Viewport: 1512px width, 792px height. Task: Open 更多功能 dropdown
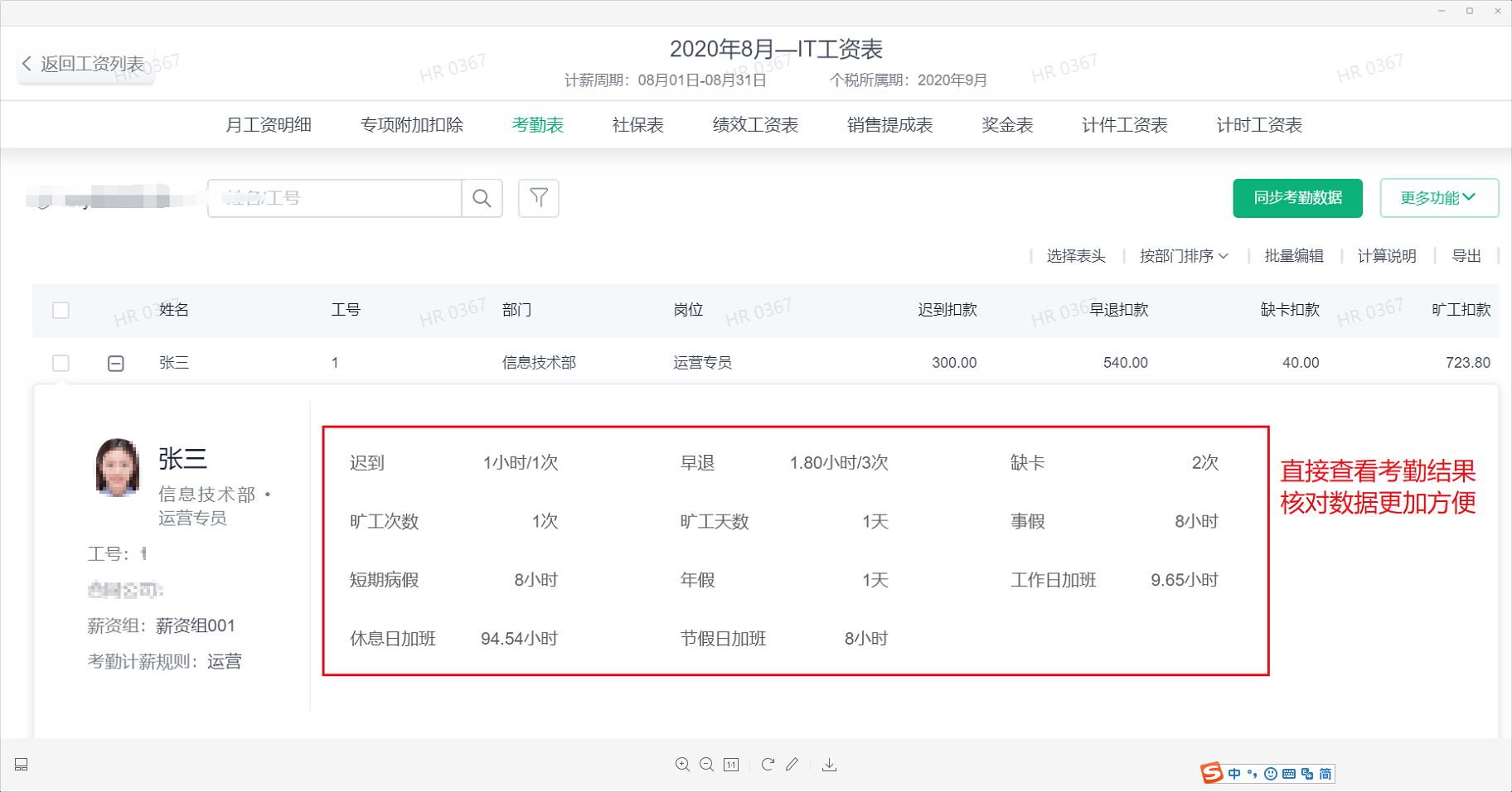coord(1439,198)
